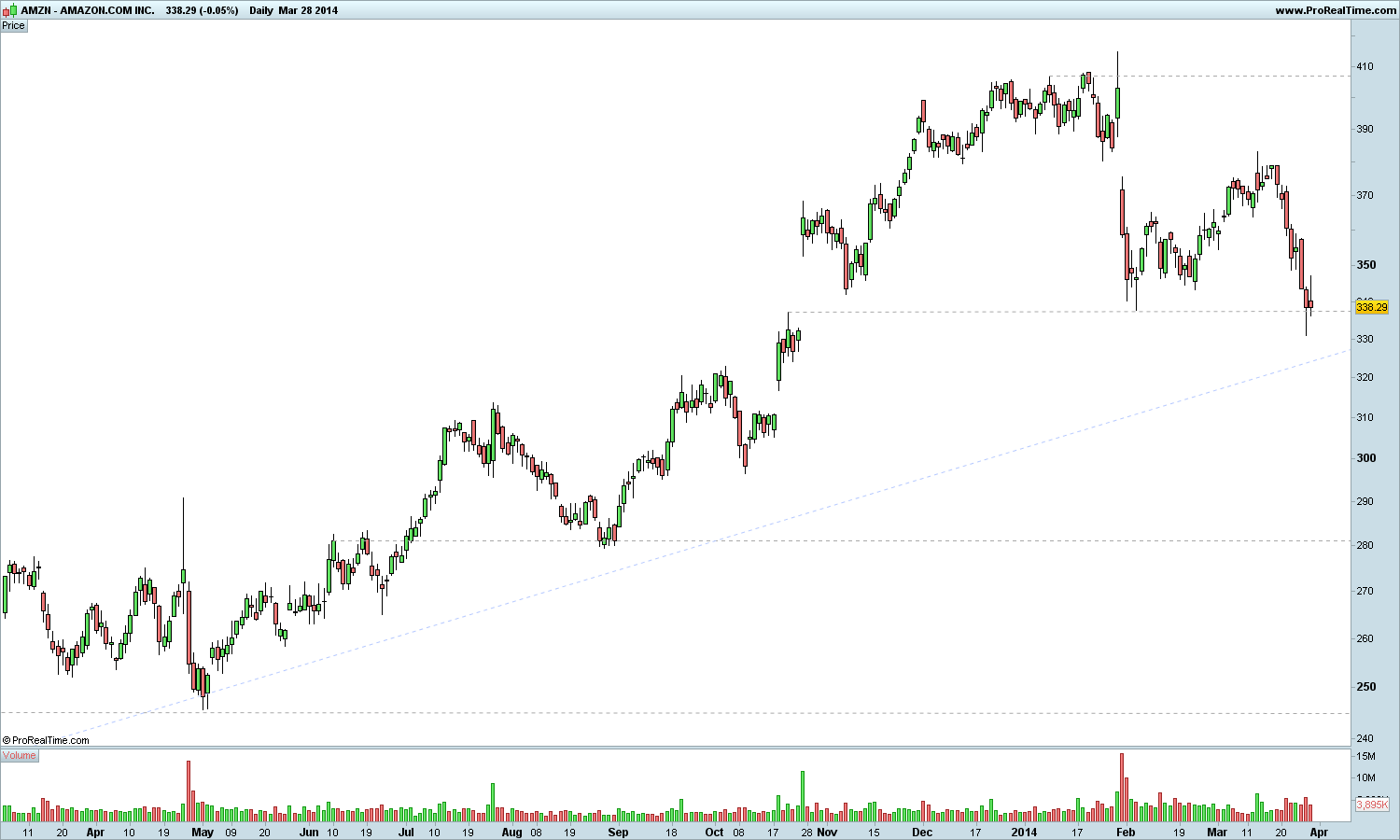1400x840 pixels.
Task: Click the 2014 label on date axis
Action: pyautogui.click(x=1025, y=832)
